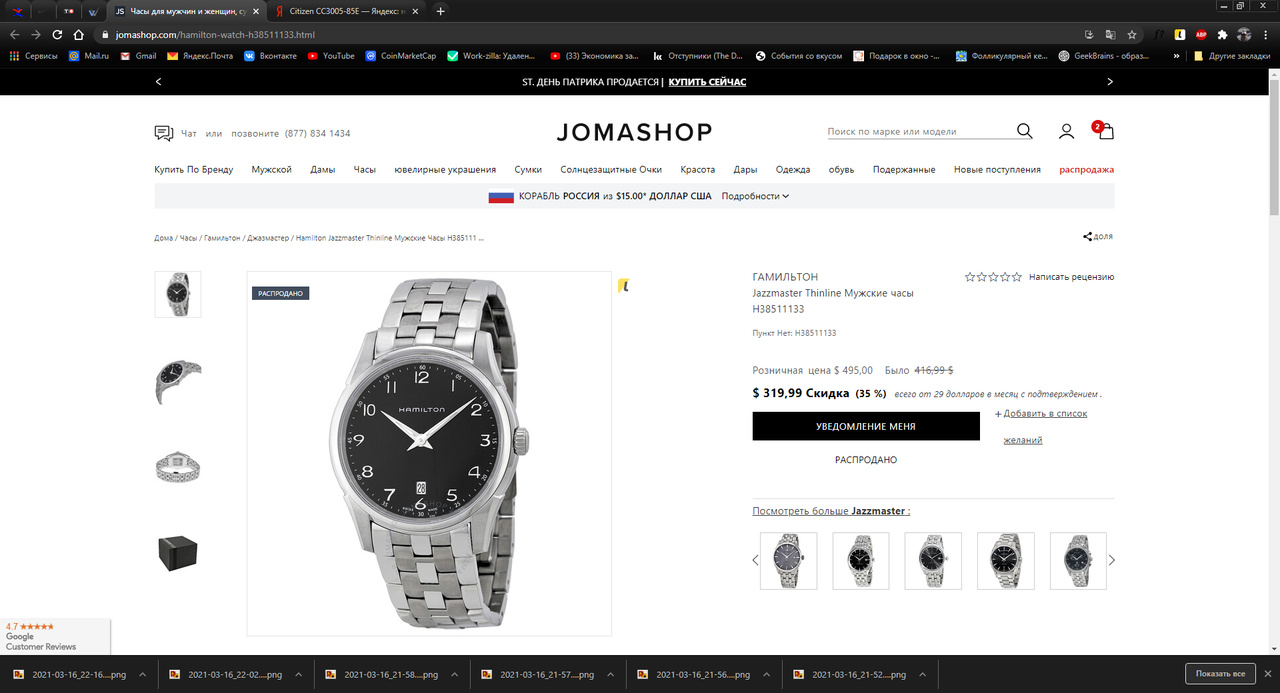Select the black box thumbnail image

(178, 553)
